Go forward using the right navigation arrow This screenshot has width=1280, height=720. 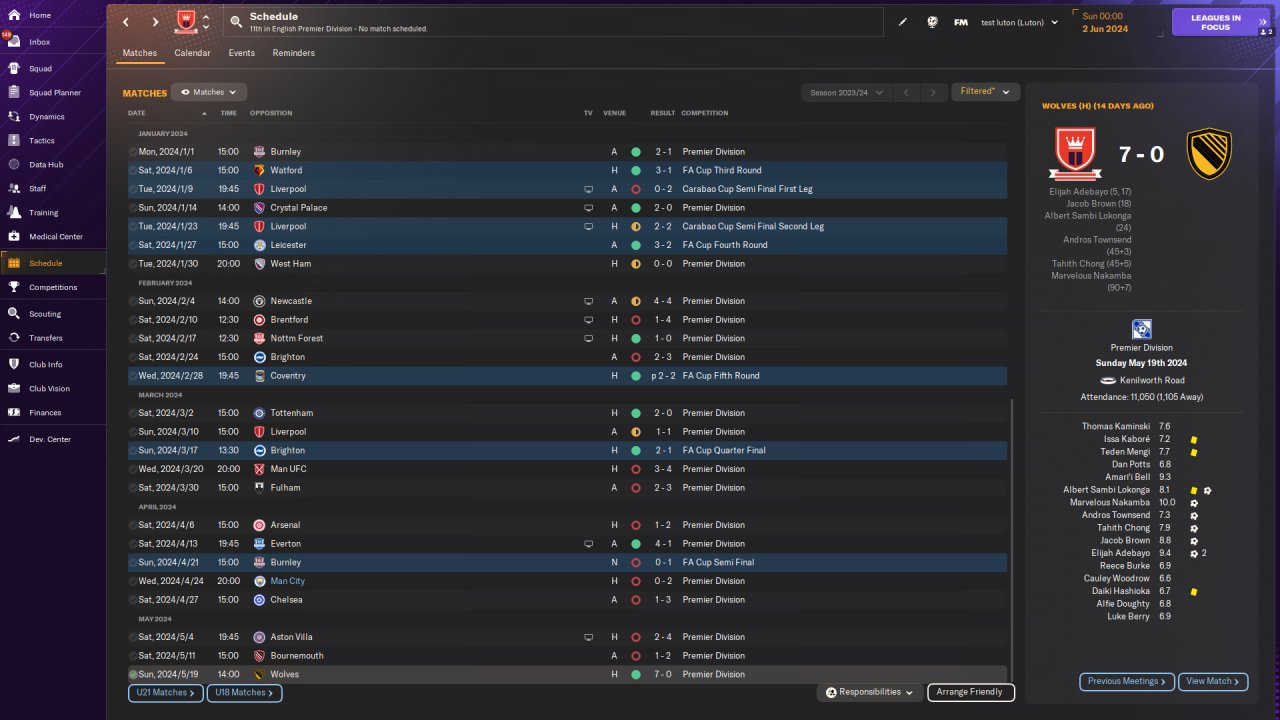point(155,22)
